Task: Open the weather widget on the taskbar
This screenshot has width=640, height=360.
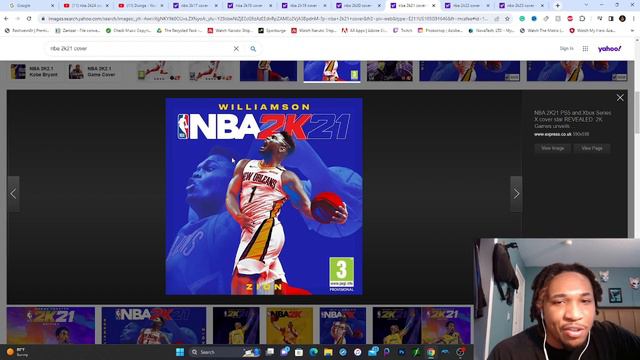Action: 17,352
